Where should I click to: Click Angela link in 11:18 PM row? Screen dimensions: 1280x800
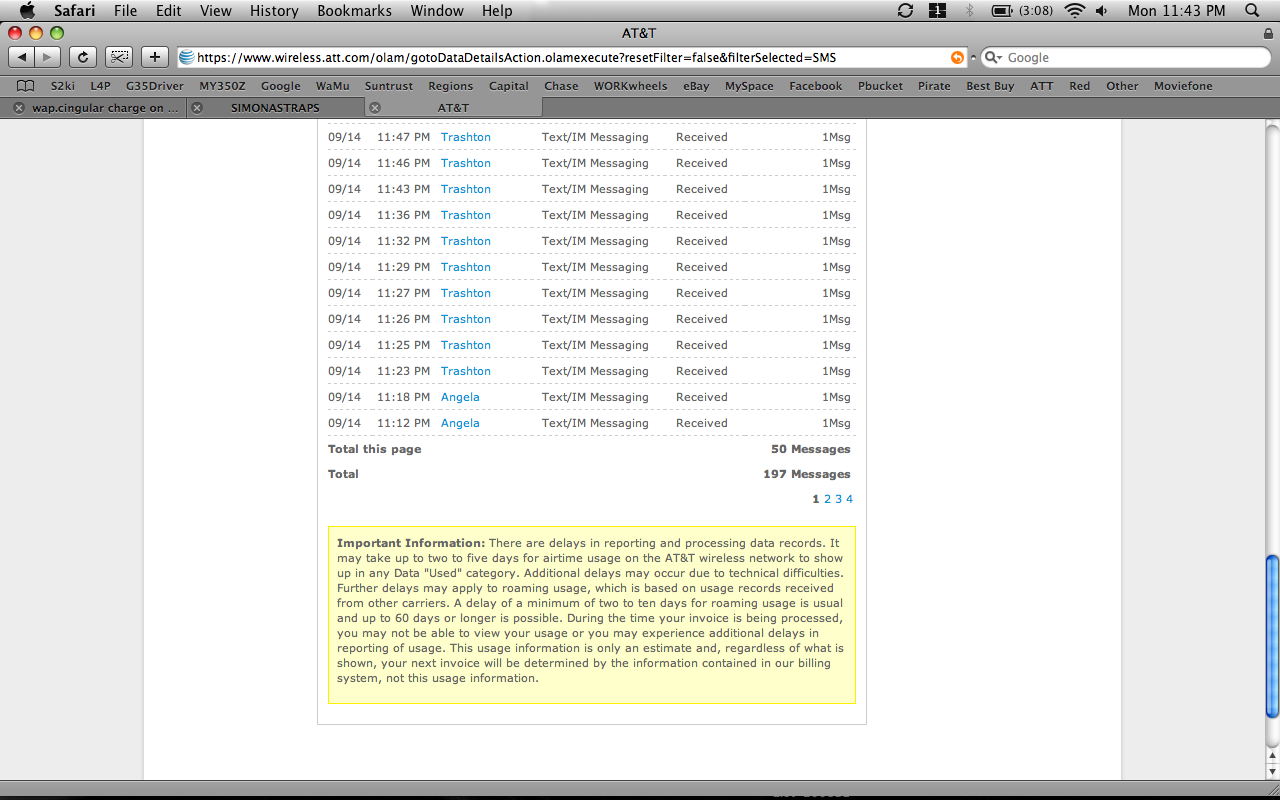tap(460, 397)
